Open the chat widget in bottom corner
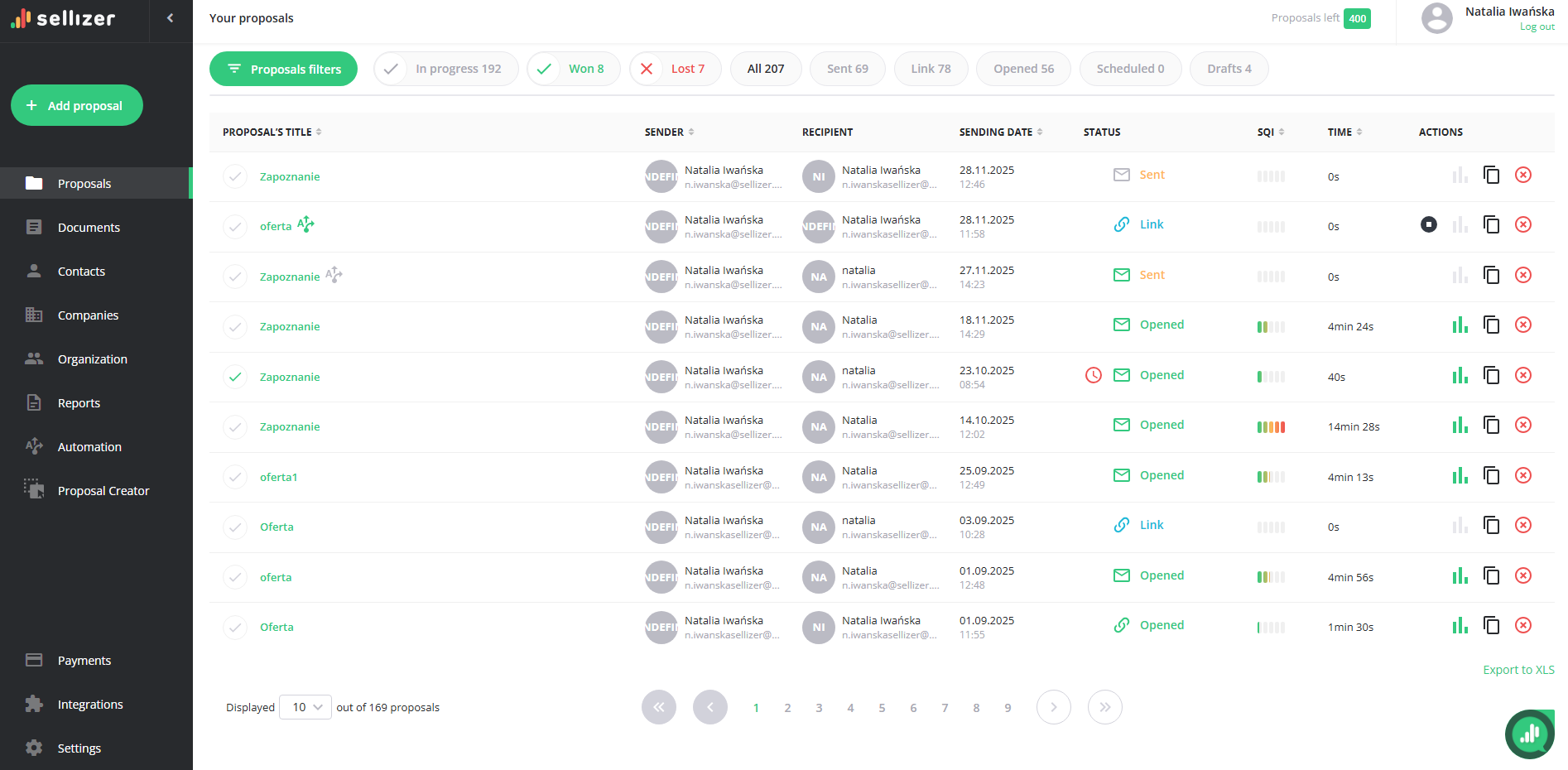Image resolution: width=1568 pixels, height=770 pixels. pyautogui.click(x=1528, y=733)
